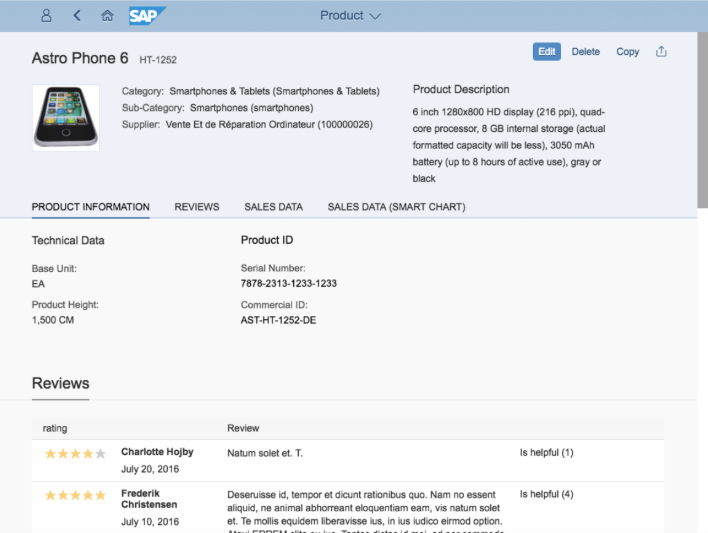708x533 pixels.
Task: Click the Is helpful (4) link
Action: click(546, 494)
